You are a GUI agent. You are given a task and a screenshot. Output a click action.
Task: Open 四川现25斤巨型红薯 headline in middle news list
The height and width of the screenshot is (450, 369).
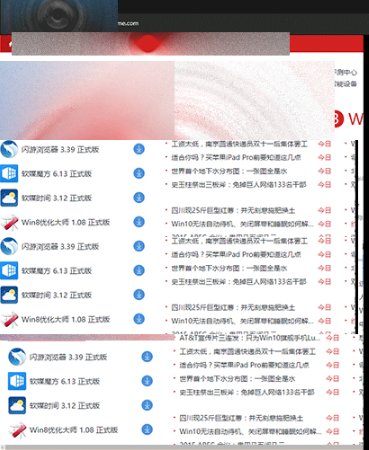(233, 307)
